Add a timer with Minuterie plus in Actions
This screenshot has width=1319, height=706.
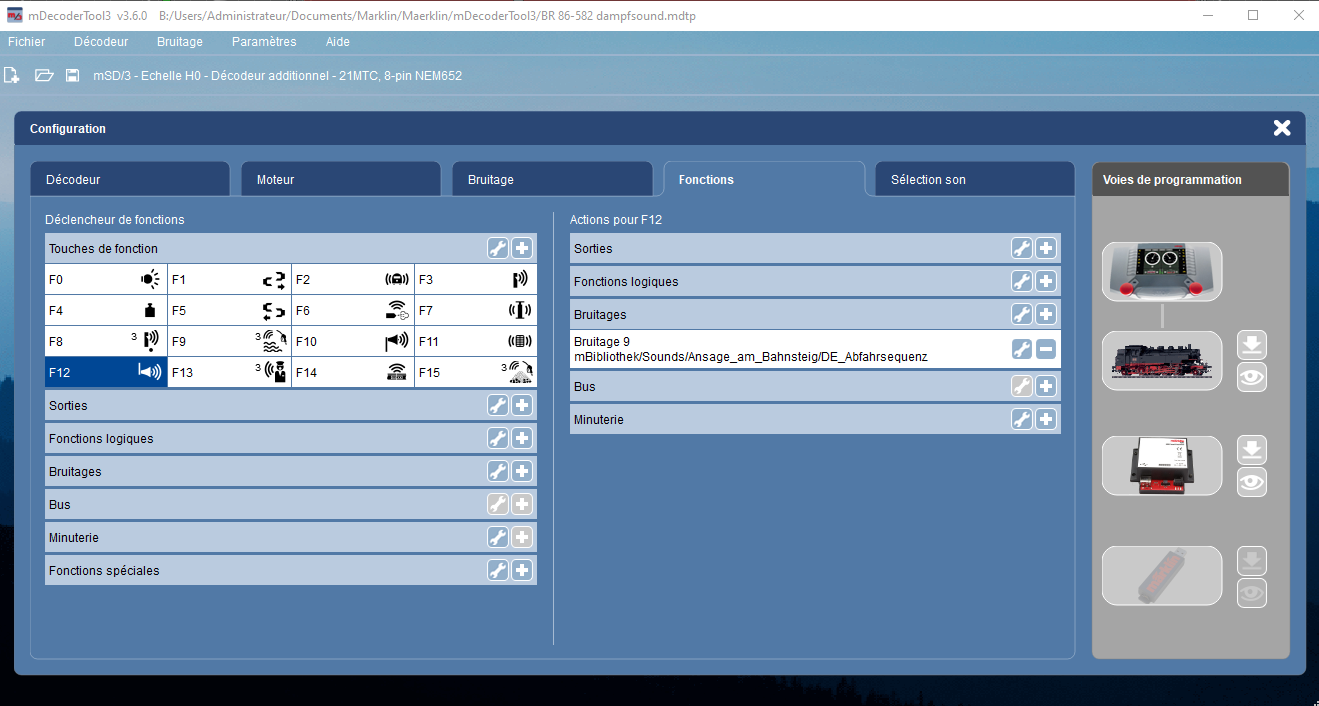(1046, 419)
